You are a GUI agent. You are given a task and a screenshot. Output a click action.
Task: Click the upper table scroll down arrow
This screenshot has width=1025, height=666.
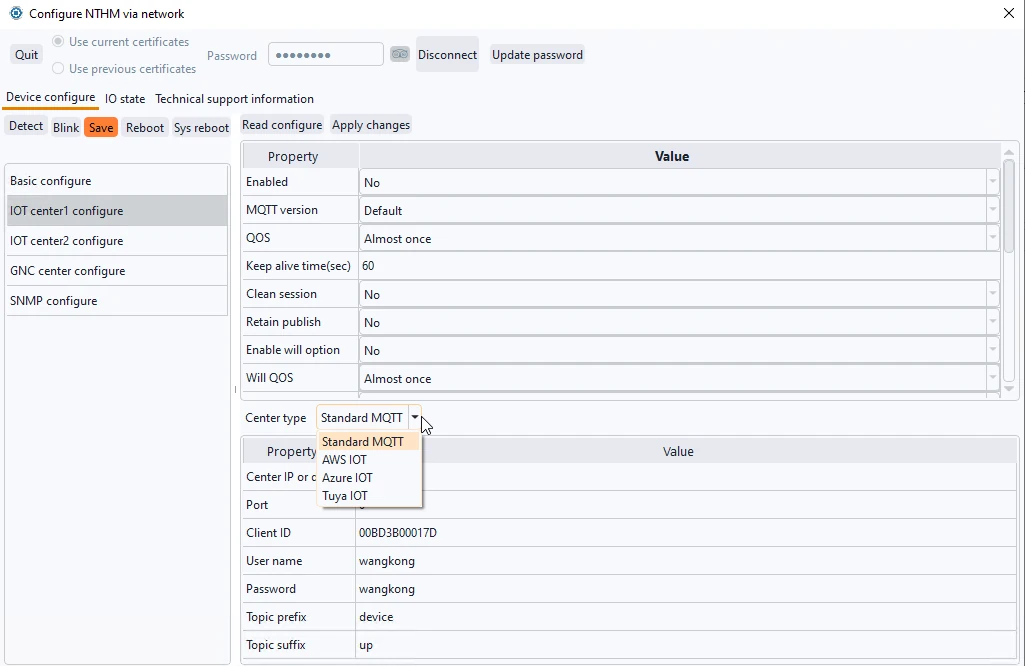(x=1009, y=388)
